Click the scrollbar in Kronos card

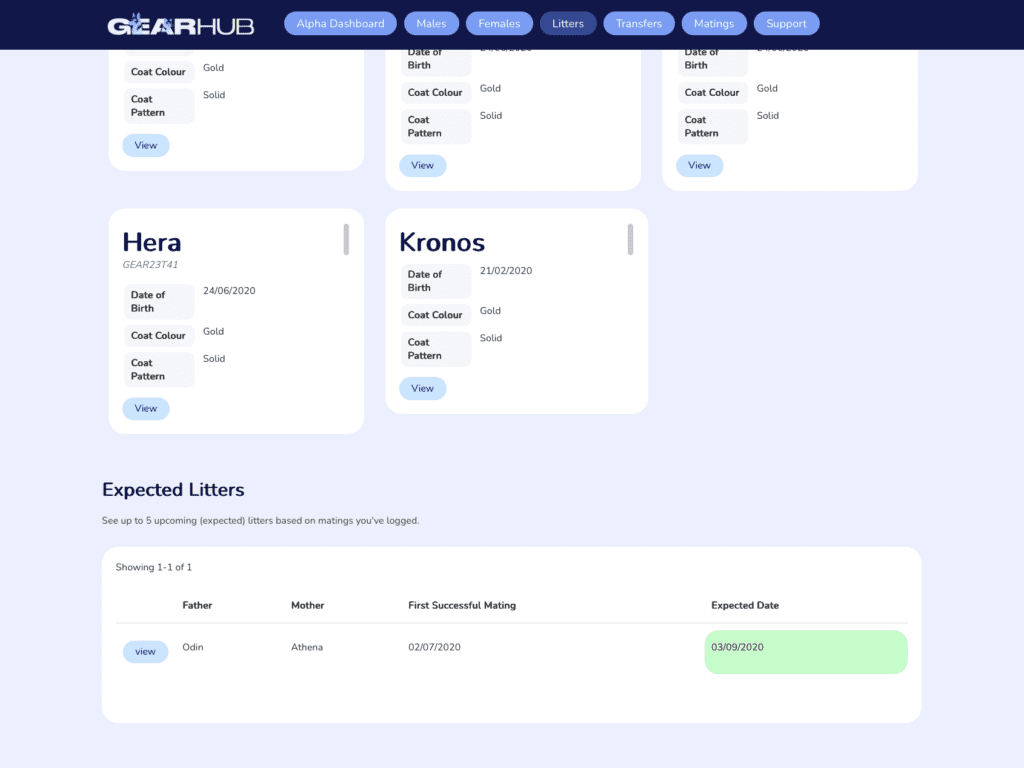point(630,239)
